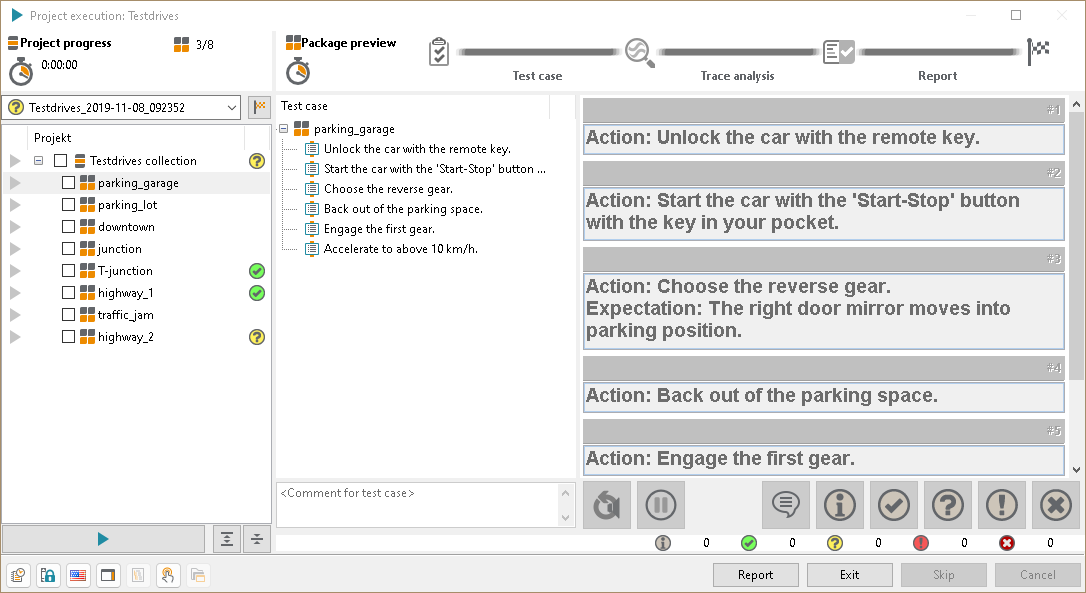
Task: Mark step failed with the large exclamation button
Action: (x=1002, y=505)
